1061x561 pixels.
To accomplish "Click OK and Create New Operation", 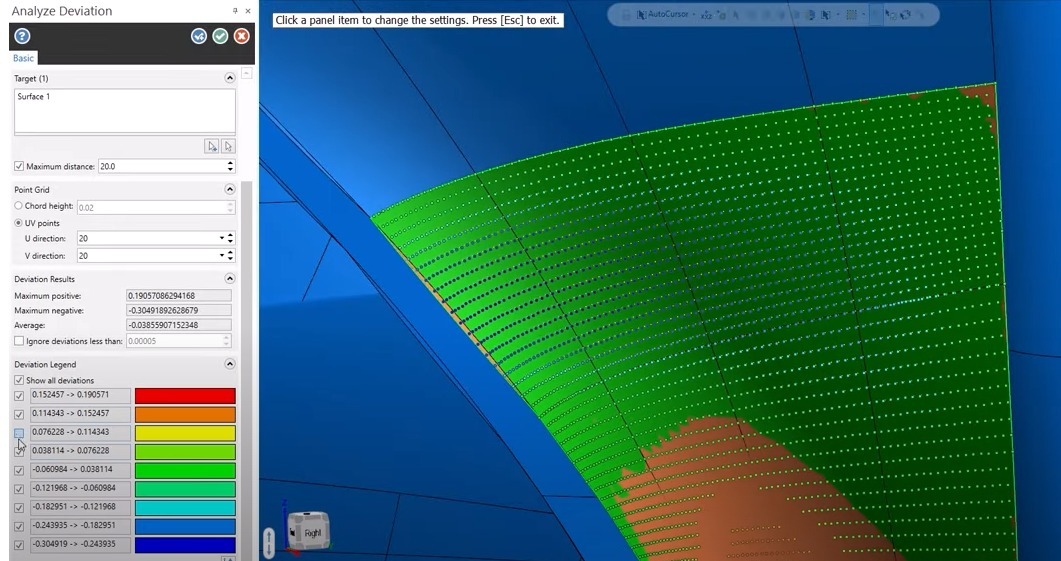I will pos(198,36).
